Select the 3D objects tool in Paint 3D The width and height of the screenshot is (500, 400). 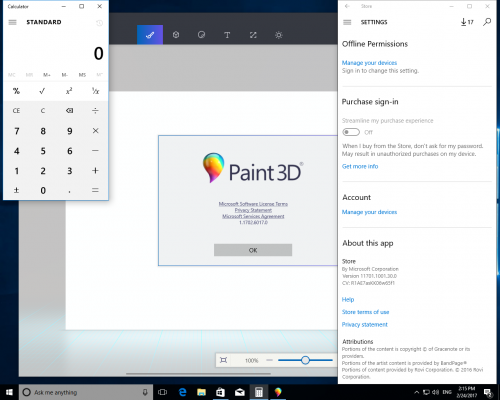pos(176,35)
